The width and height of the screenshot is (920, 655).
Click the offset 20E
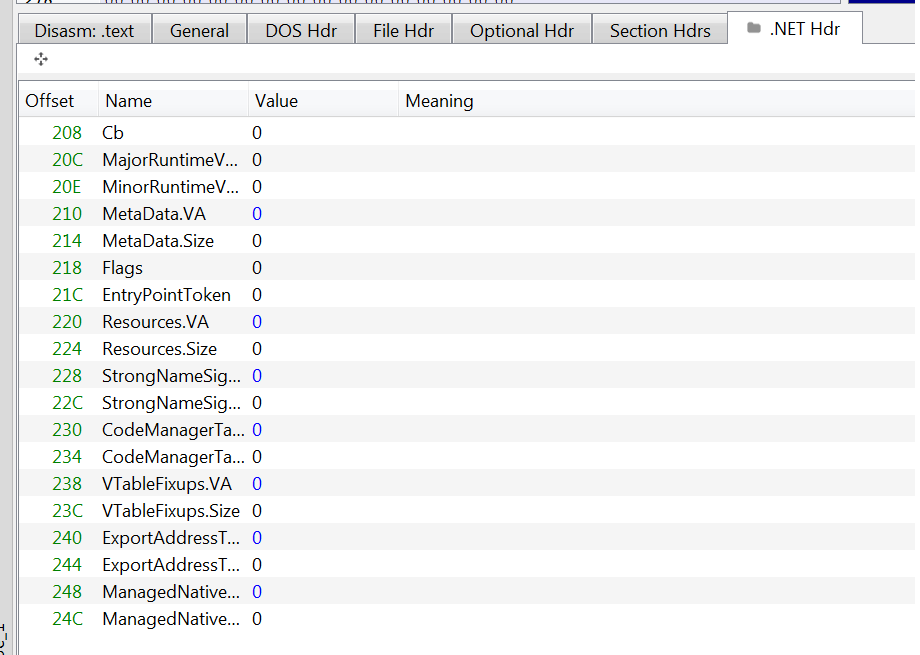tap(66, 187)
